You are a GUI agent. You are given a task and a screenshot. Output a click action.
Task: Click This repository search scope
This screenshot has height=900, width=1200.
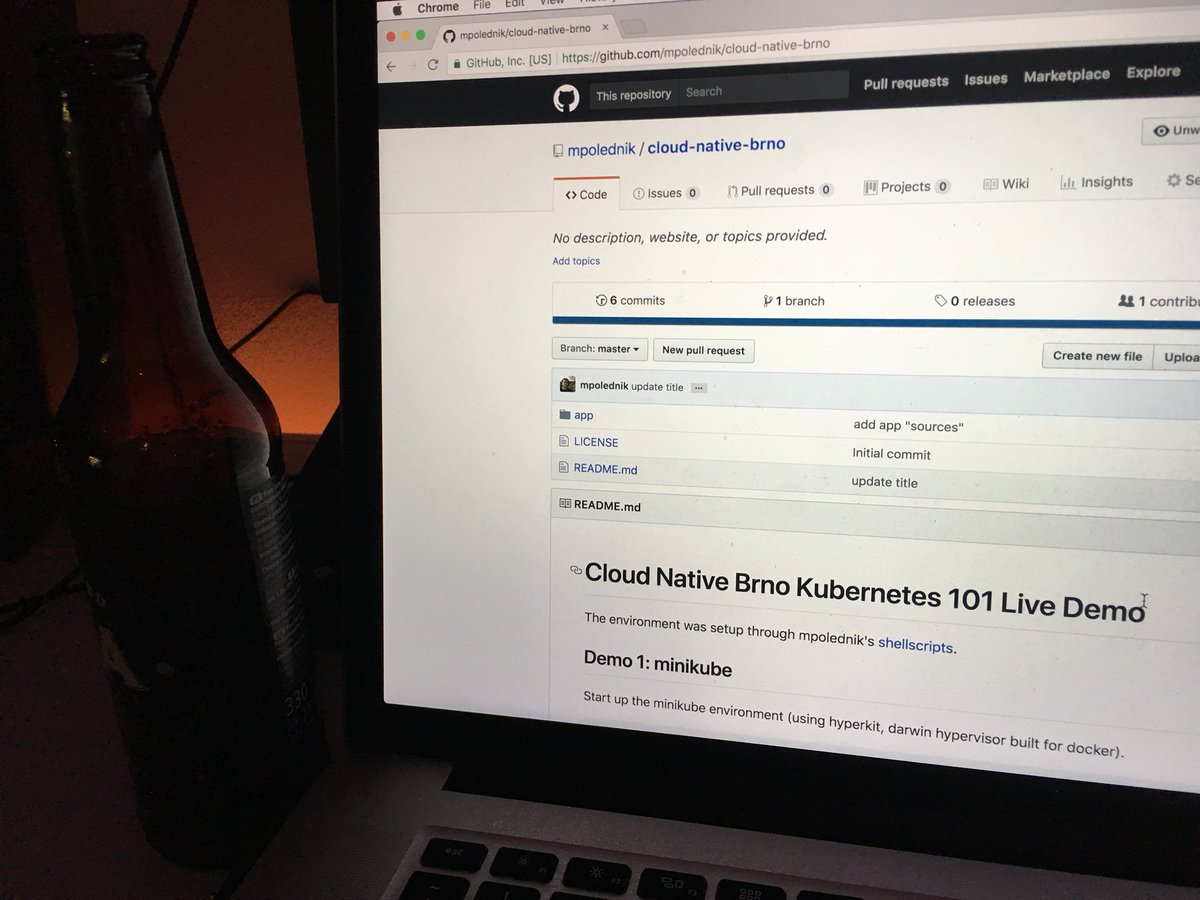pos(633,94)
